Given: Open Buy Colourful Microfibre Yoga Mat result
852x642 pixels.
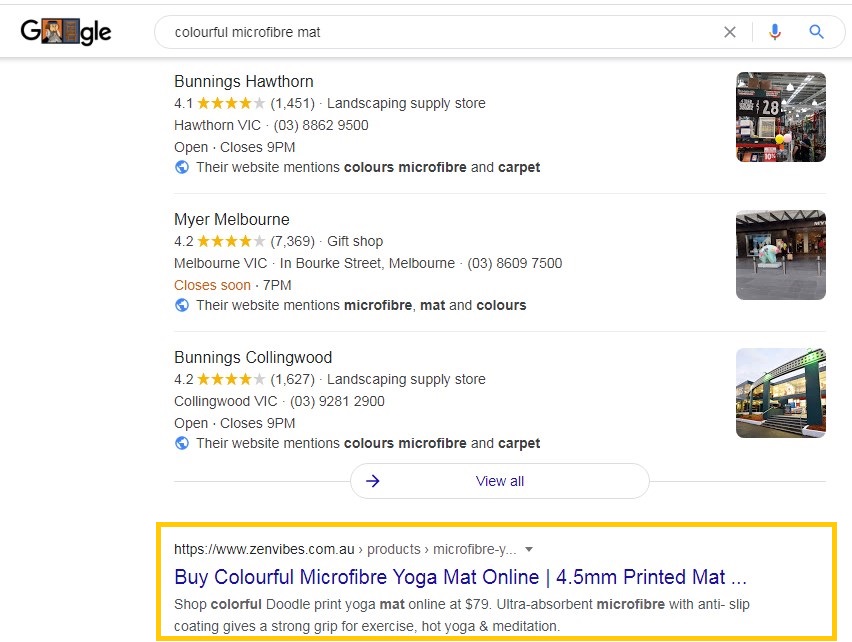Looking at the screenshot, I should click(460, 577).
